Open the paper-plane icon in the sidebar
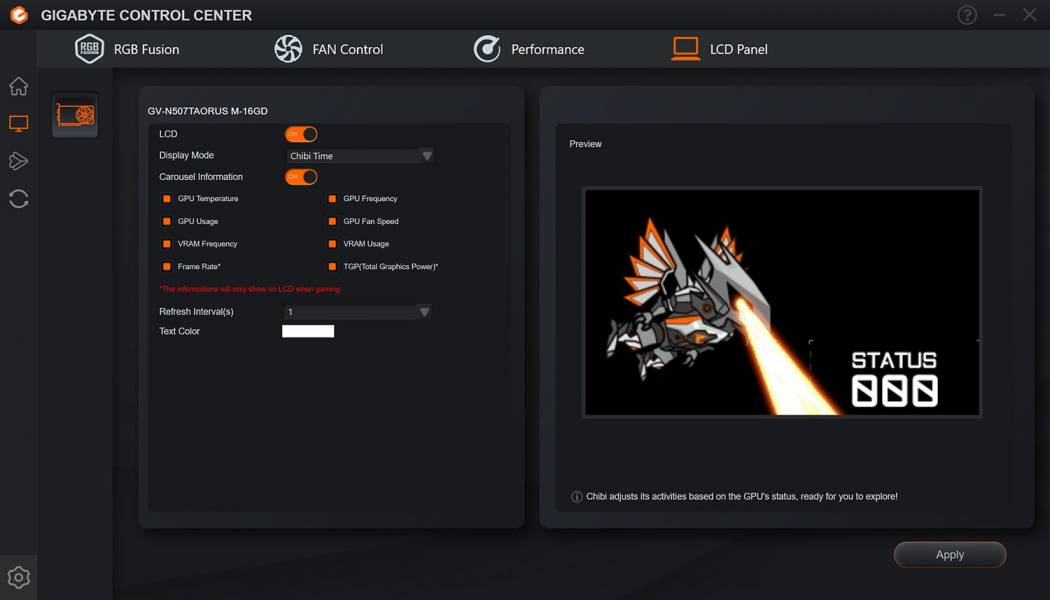 (19, 161)
